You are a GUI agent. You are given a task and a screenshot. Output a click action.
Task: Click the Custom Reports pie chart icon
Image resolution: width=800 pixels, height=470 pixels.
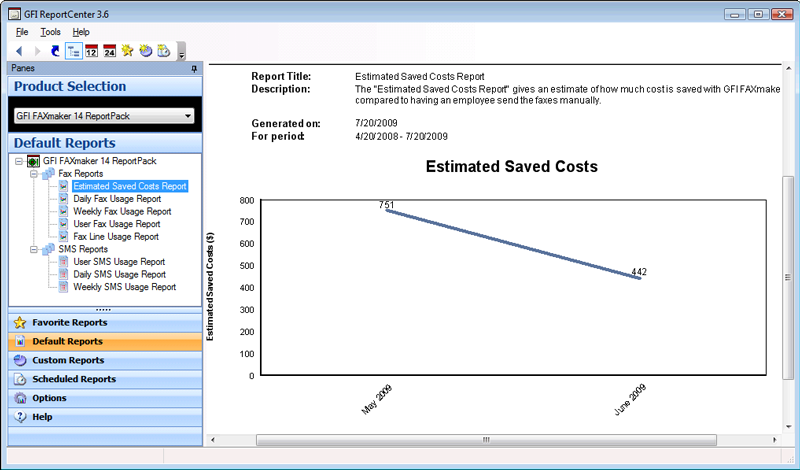point(20,360)
